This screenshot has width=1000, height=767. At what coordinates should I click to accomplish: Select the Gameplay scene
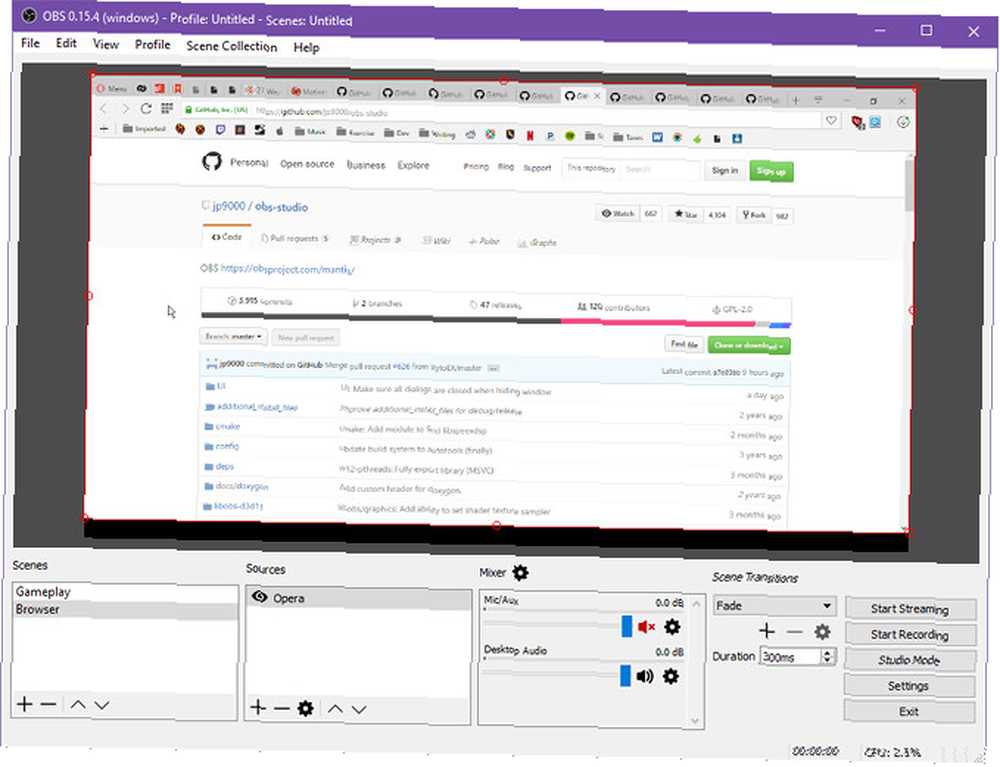(125, 592)
